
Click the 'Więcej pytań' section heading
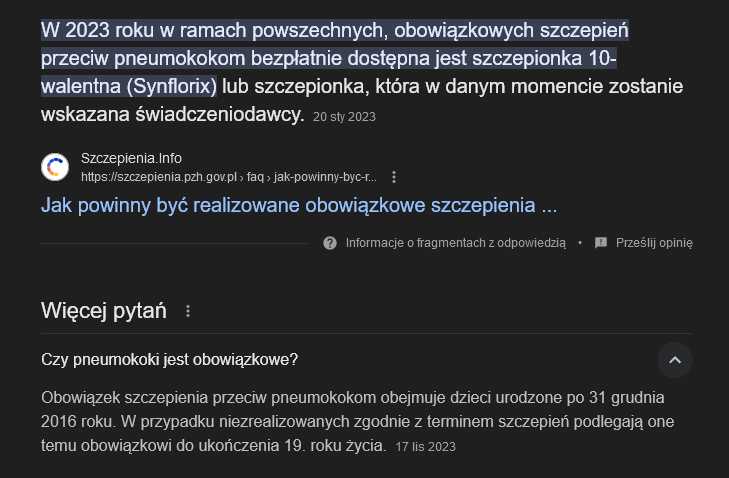104,311
